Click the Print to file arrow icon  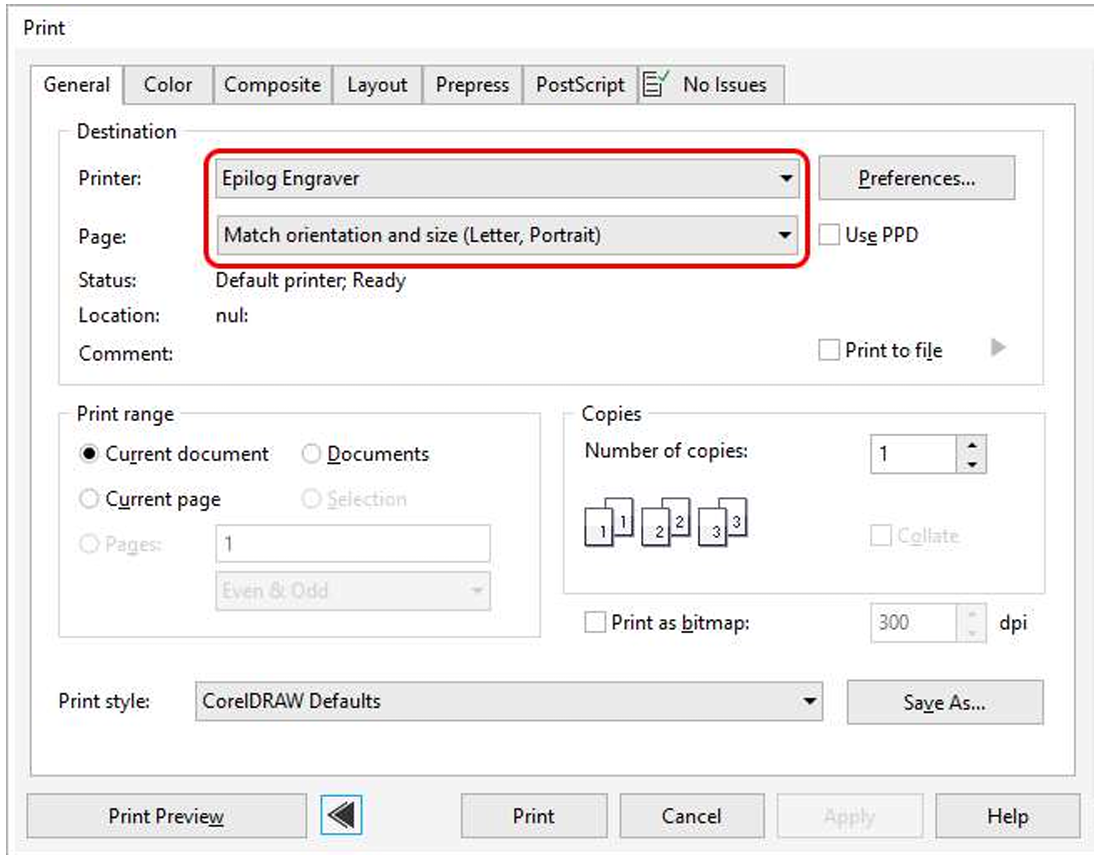tap(997, 348)
